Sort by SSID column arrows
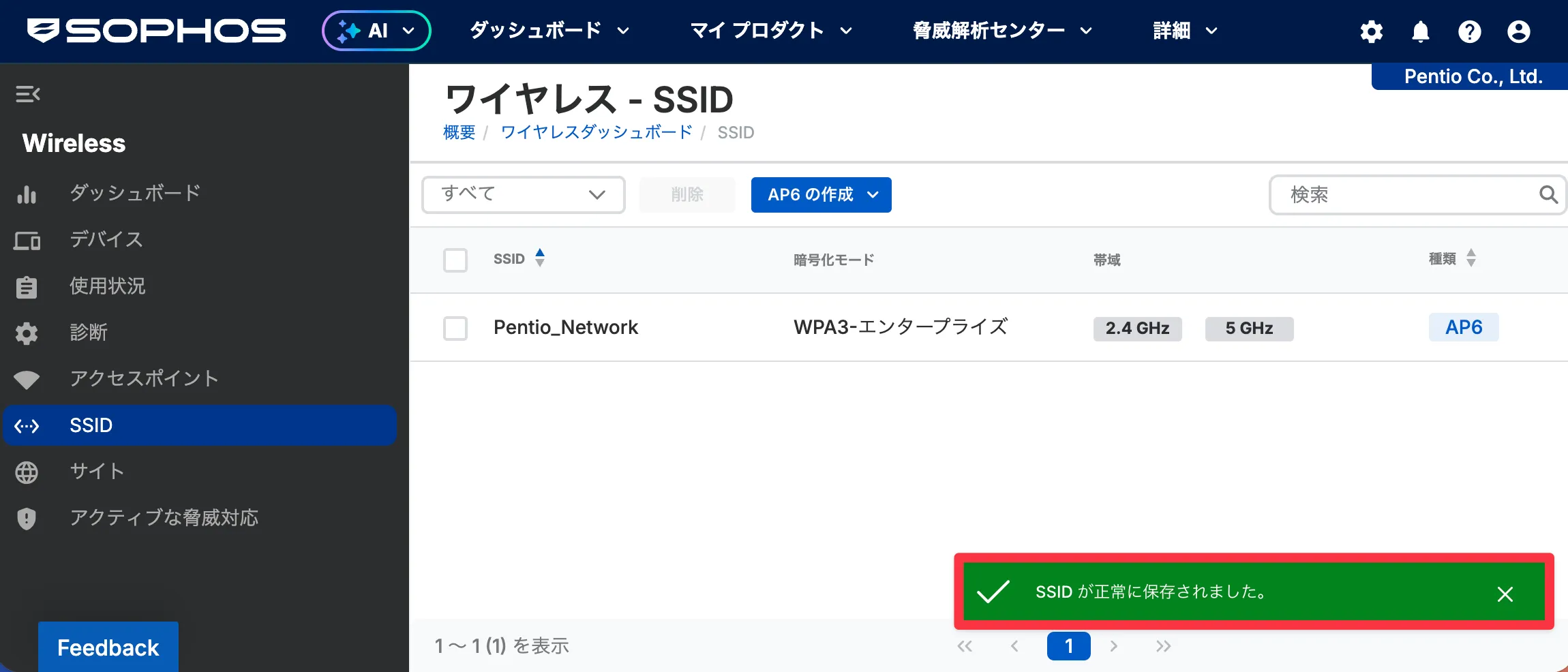1568x672 pixels. click(540, 258)
